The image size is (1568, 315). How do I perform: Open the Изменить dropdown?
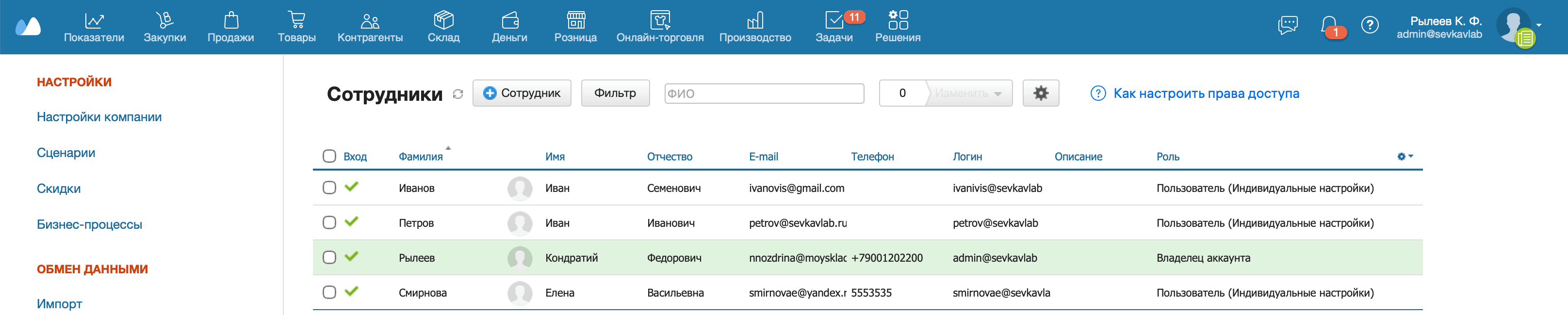pos(969,93)
